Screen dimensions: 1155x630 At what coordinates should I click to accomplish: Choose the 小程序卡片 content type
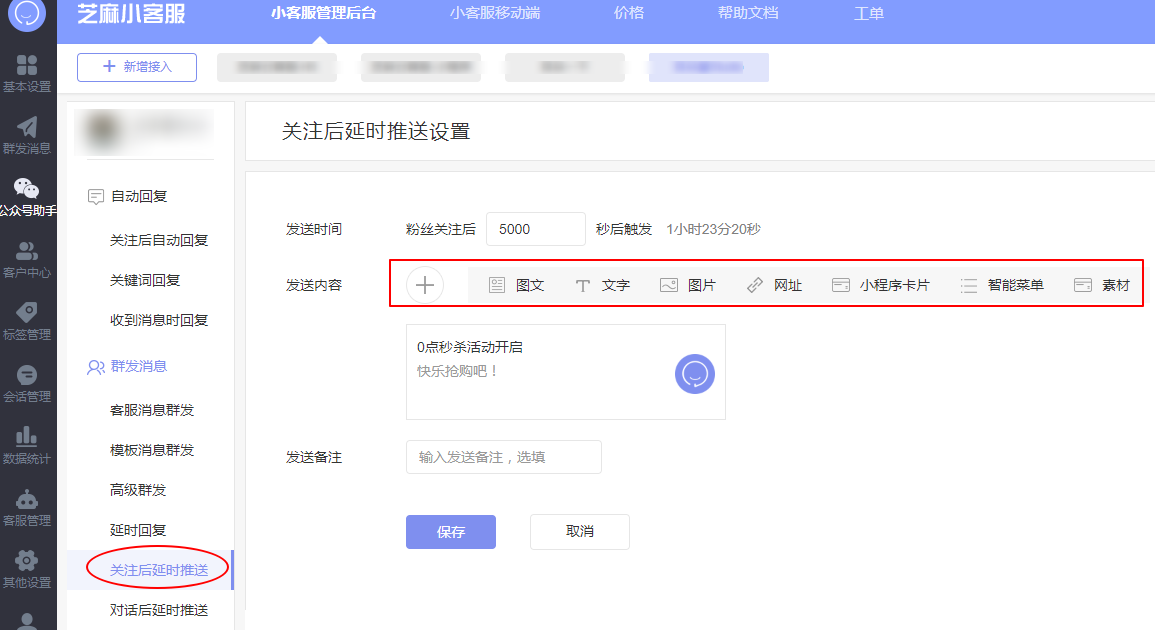coord(881,285)
